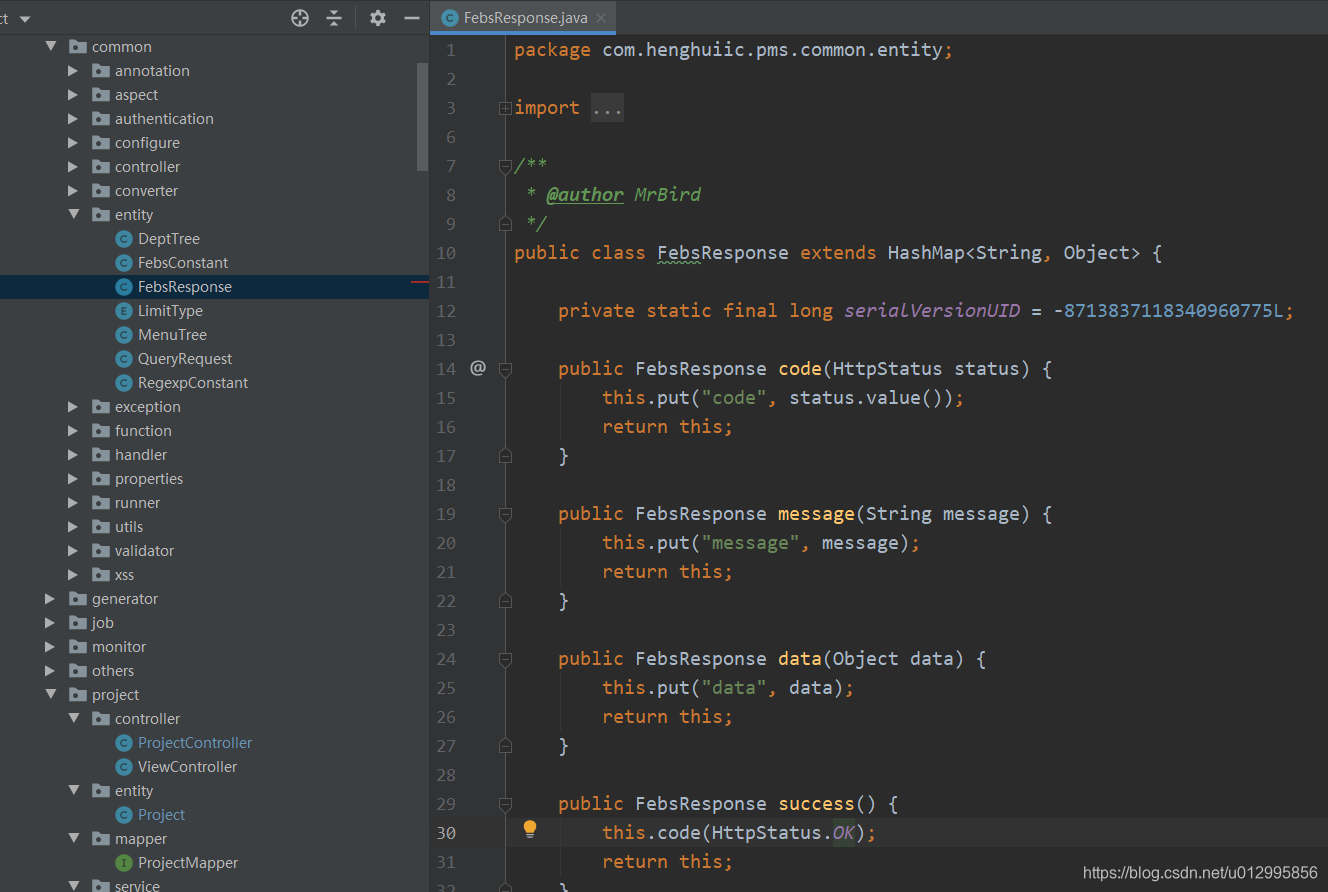
Task: Select the others folder
Action: click(x=112, y=670)
